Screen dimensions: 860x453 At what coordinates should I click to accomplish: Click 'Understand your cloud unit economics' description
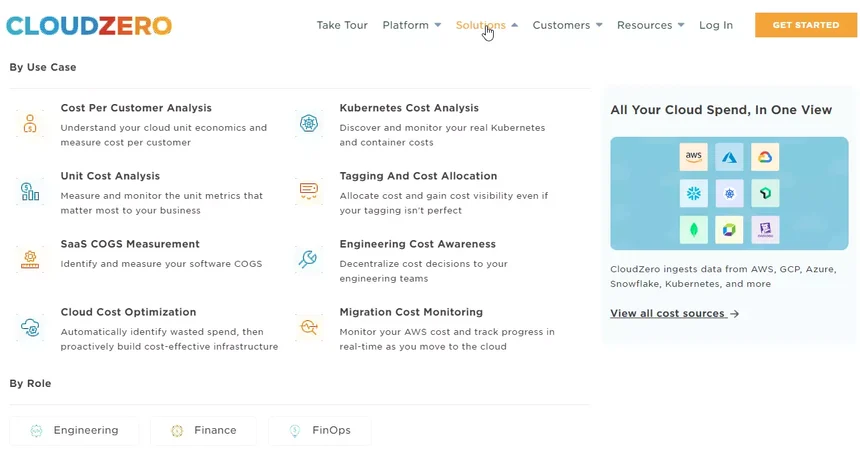[163, 135]
